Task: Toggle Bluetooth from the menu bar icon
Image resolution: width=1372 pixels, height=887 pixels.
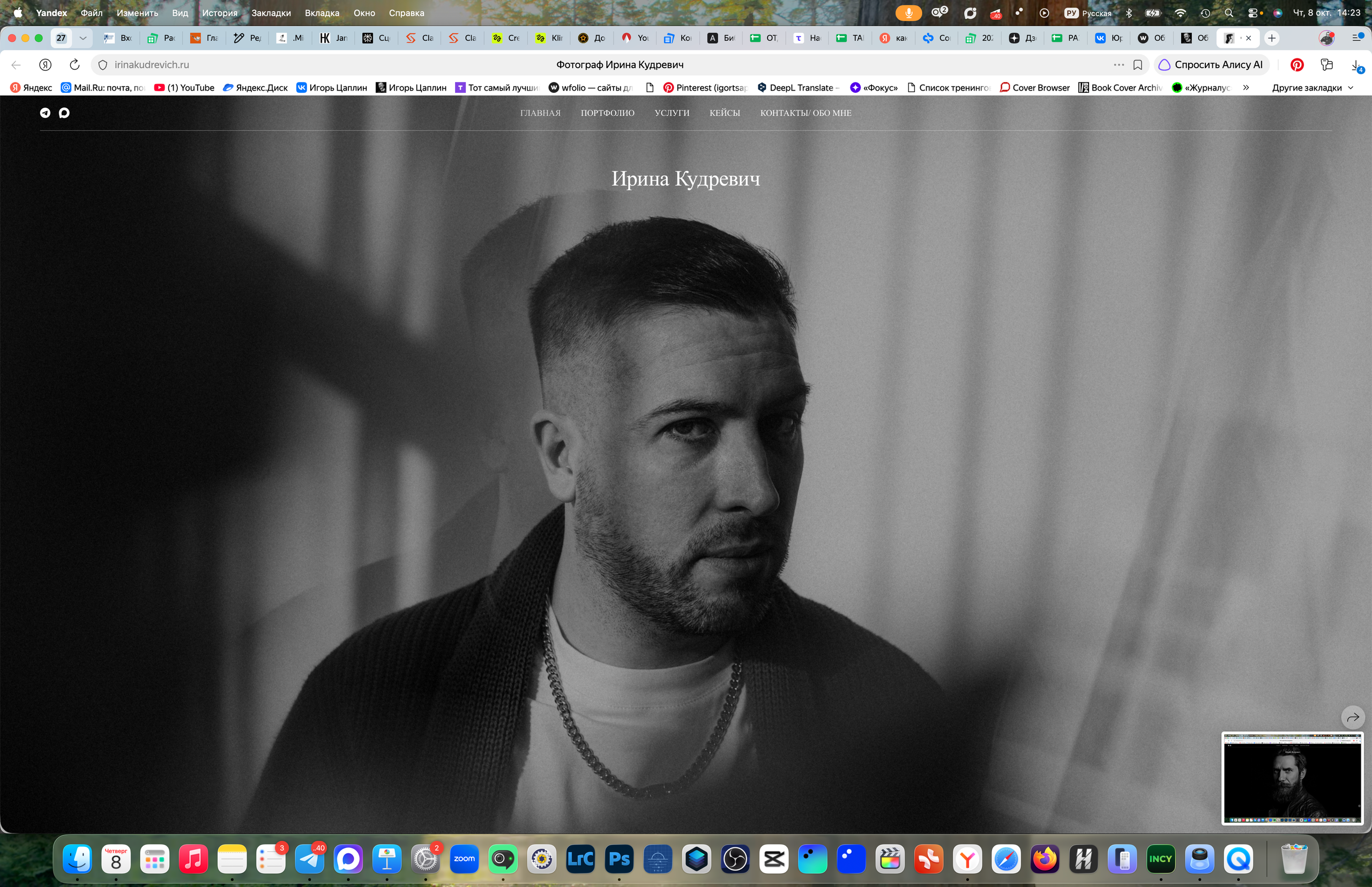Action: coord(1128,13)
